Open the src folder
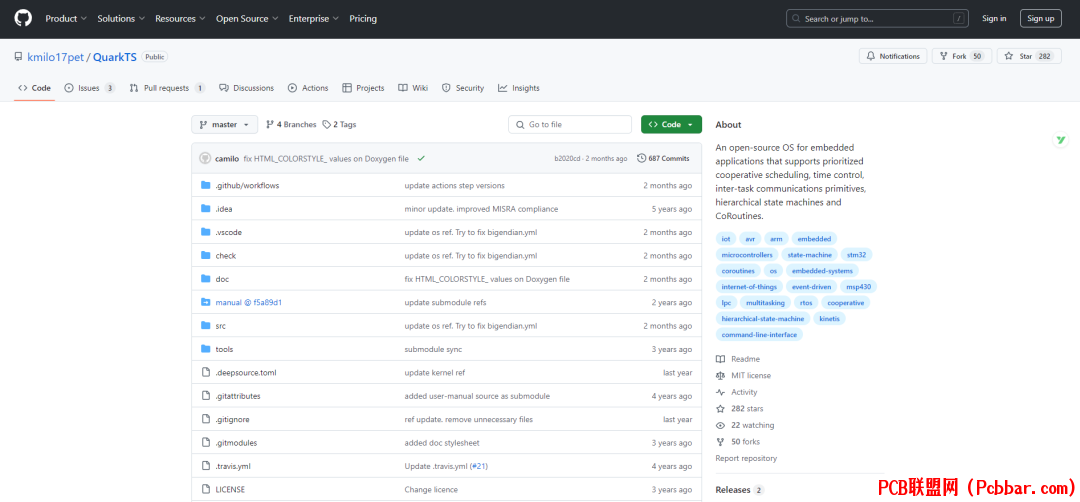 point(220,326)
